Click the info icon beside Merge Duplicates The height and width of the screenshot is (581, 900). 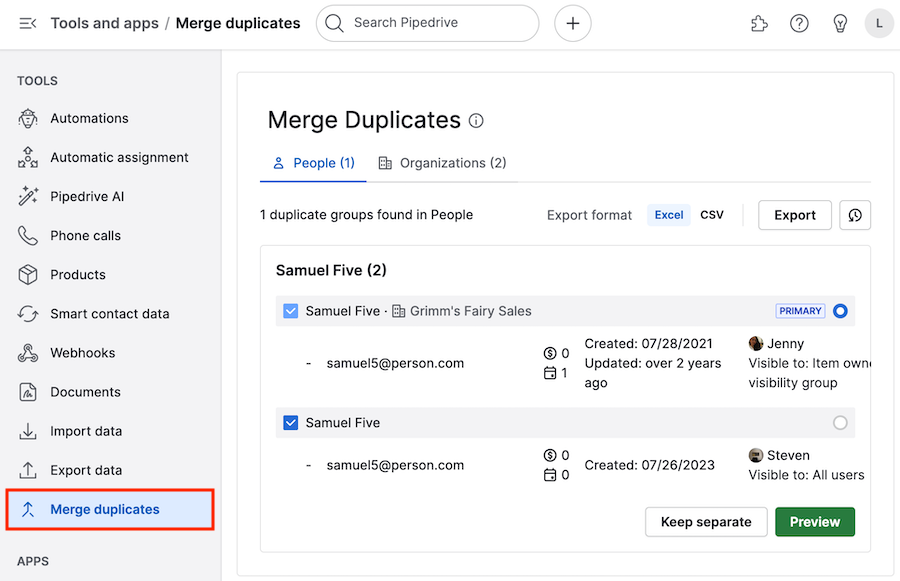(x=476, y=121)
